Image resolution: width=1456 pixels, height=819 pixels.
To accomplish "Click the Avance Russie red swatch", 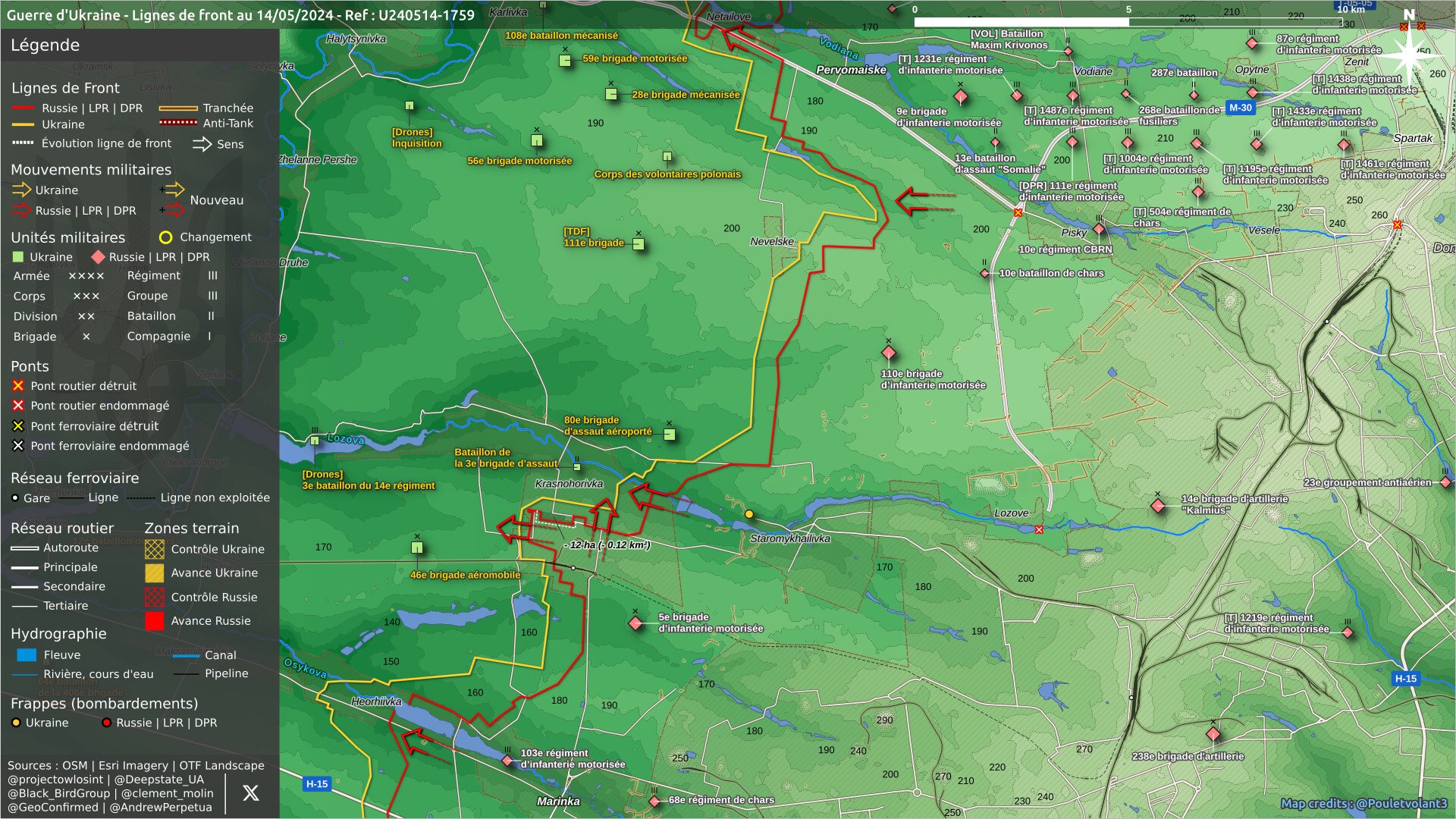I will pos(154,621).
